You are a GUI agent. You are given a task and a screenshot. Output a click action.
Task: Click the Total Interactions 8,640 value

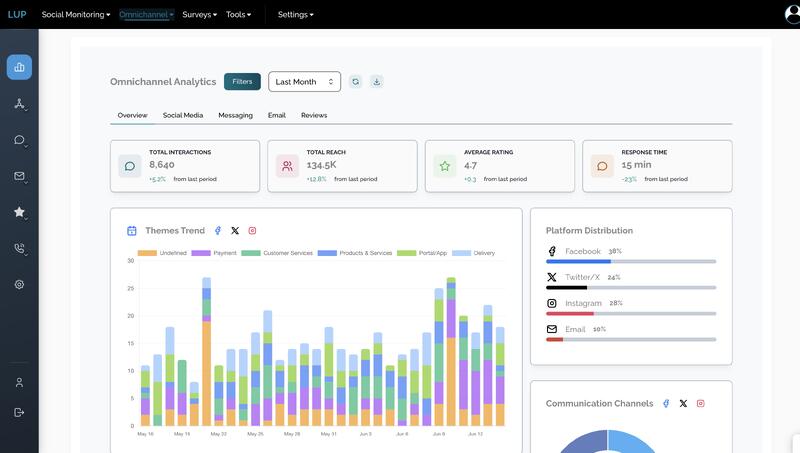(162, 165)
